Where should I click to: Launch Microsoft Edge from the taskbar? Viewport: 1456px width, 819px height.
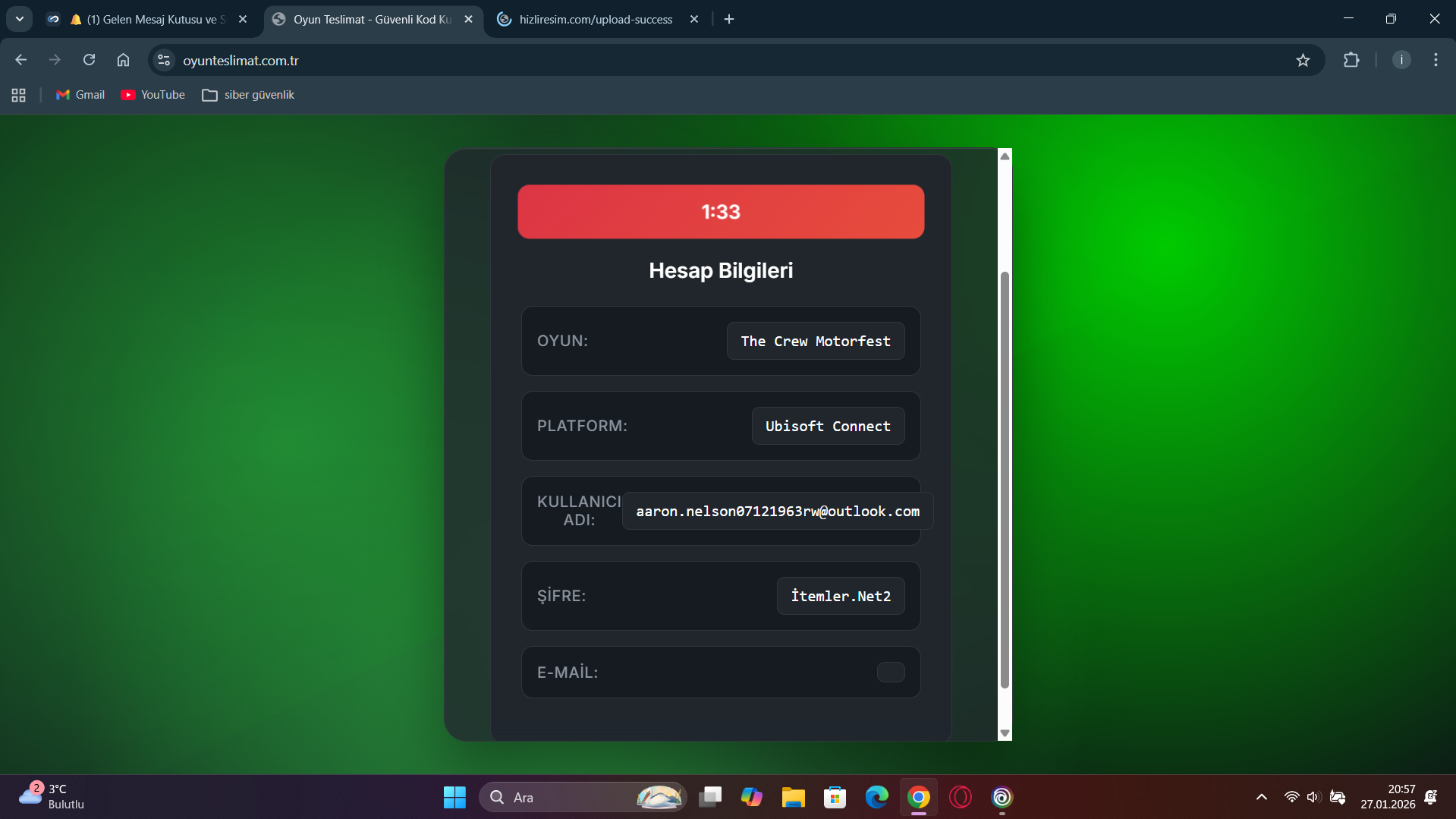pyautogui.click(x=877, y=797)
